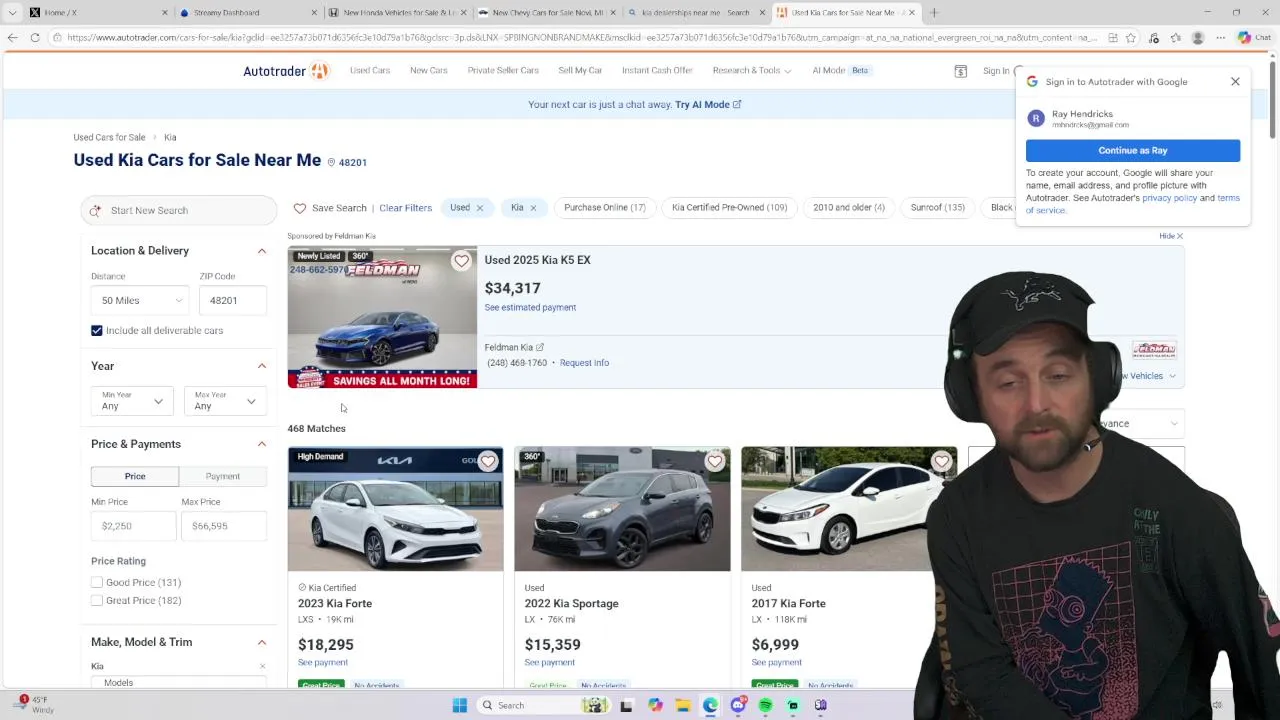Check the Good Price (131) box
The image size is (1280, 720).
[97, 582]
